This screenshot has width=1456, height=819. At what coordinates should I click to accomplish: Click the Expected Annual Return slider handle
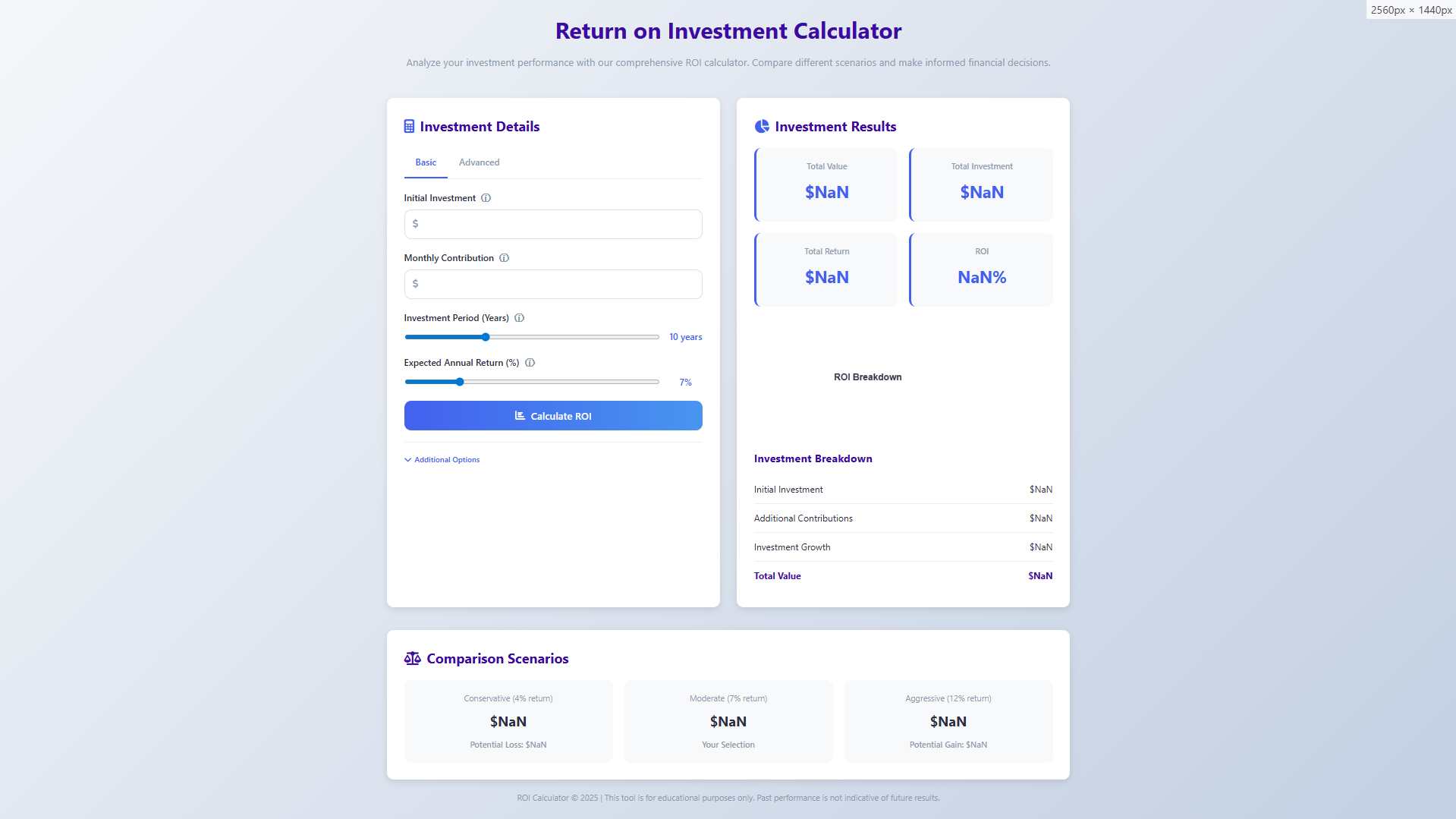click(460, 382)
